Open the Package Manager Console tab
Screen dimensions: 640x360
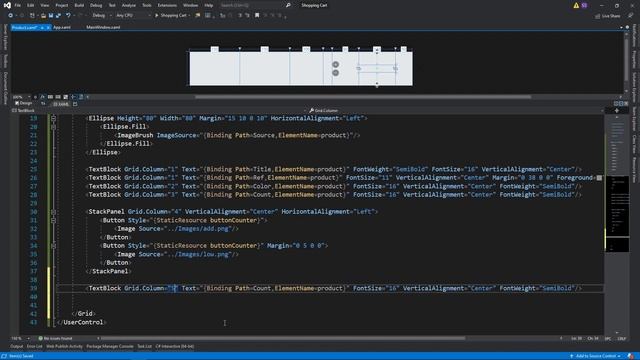[x=110, y=347]
